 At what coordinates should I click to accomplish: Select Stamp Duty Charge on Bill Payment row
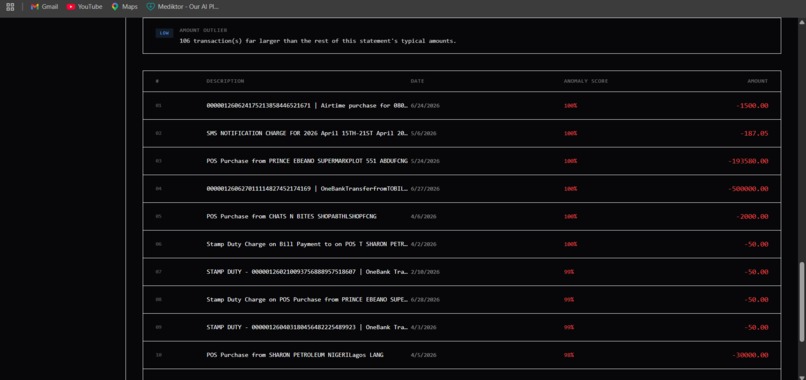(x=307, y=244)
